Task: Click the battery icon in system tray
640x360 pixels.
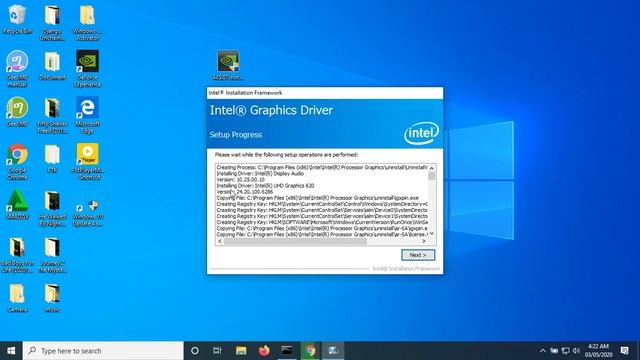Action: pyautogui.click(x=554, y=351)
